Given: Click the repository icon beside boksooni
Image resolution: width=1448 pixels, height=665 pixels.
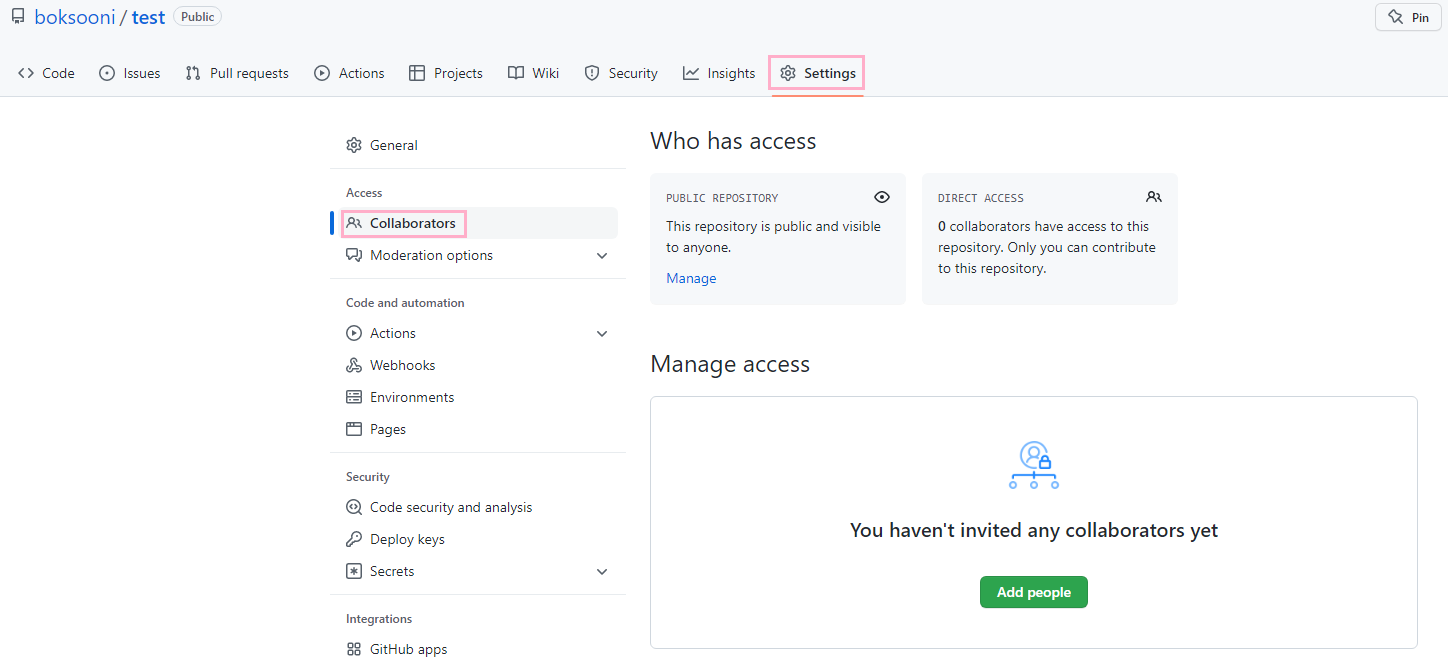Looking at the screenshot, I should (18, 17).
